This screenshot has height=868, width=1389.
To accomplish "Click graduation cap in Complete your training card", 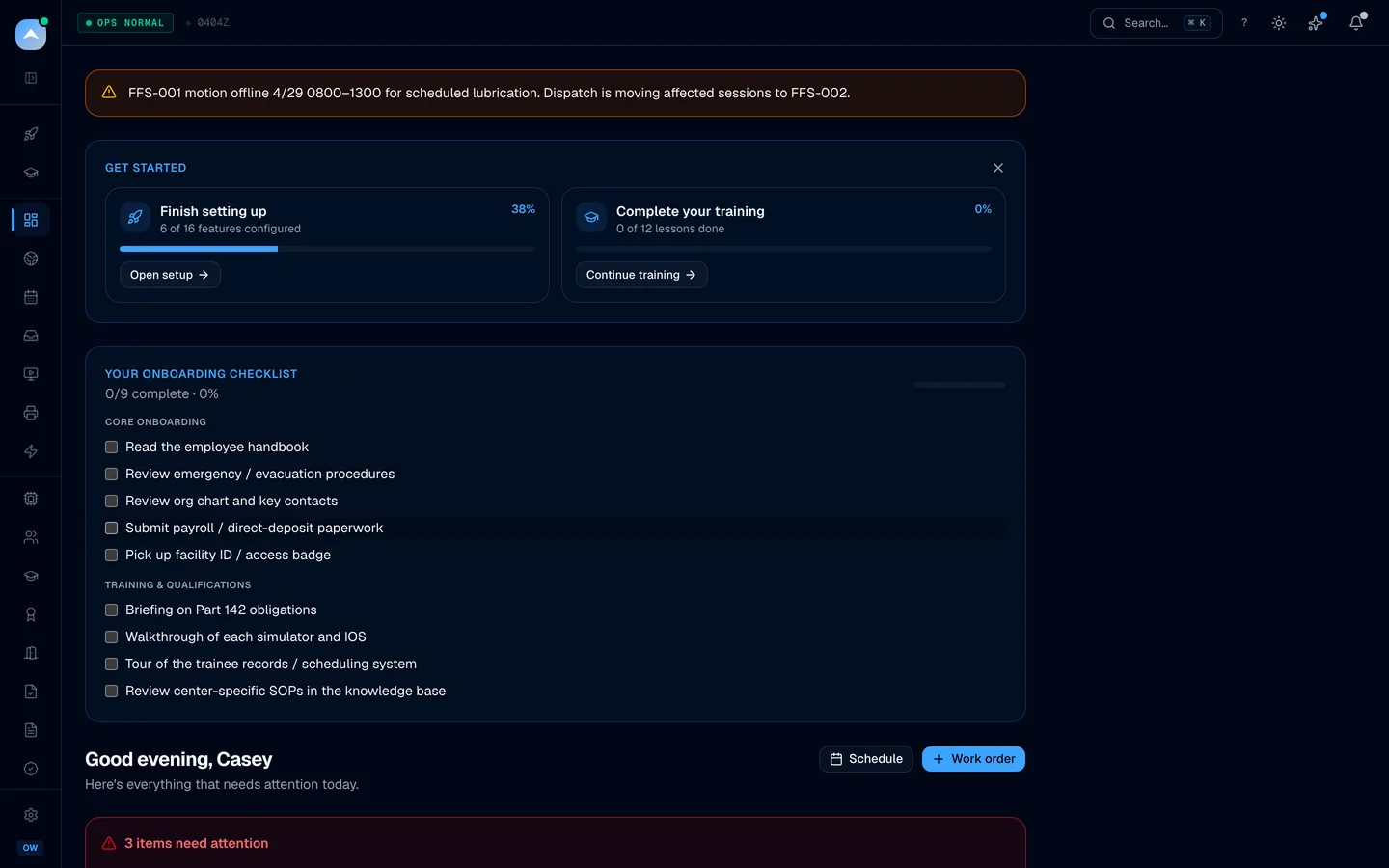I will tap(591, 217).
